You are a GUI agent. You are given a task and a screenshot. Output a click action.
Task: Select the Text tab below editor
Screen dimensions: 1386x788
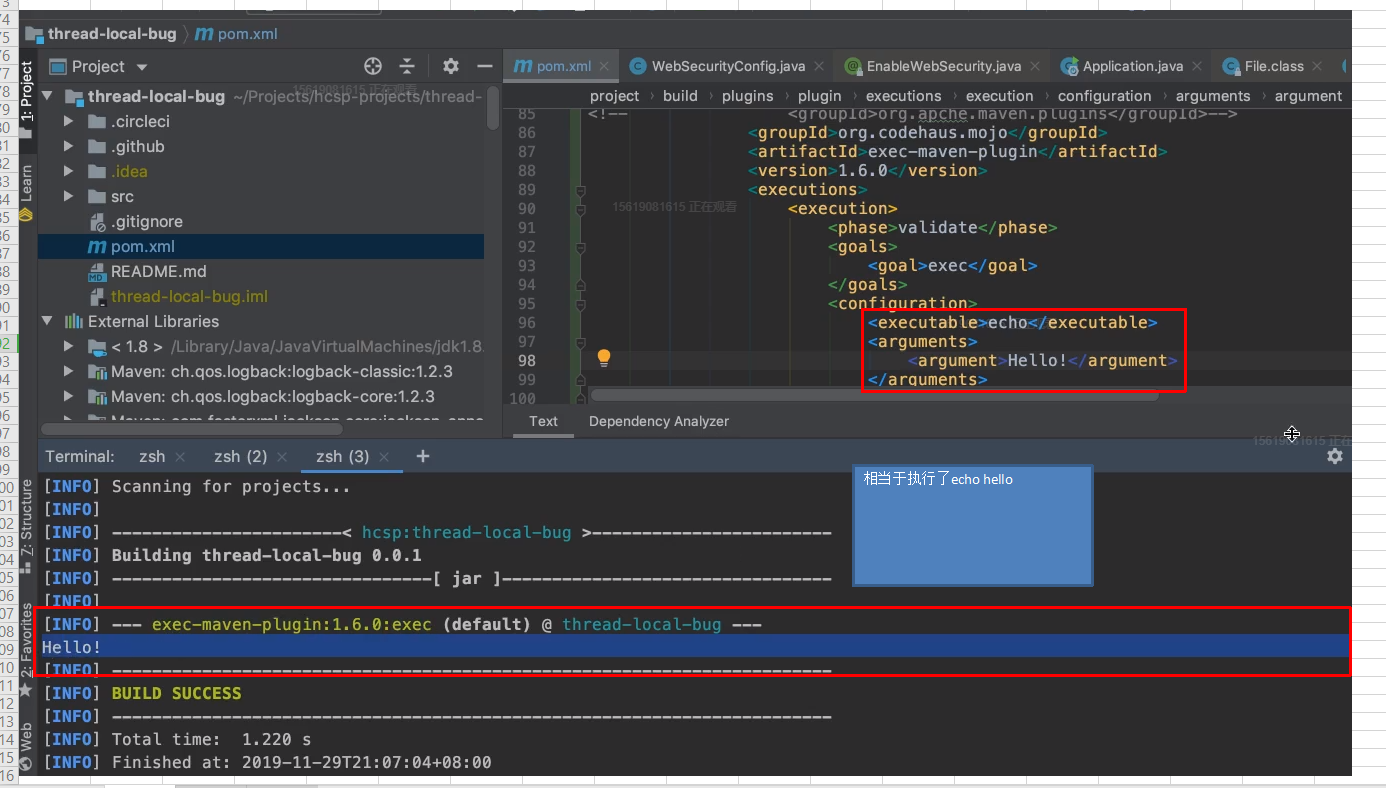(543, 421)
